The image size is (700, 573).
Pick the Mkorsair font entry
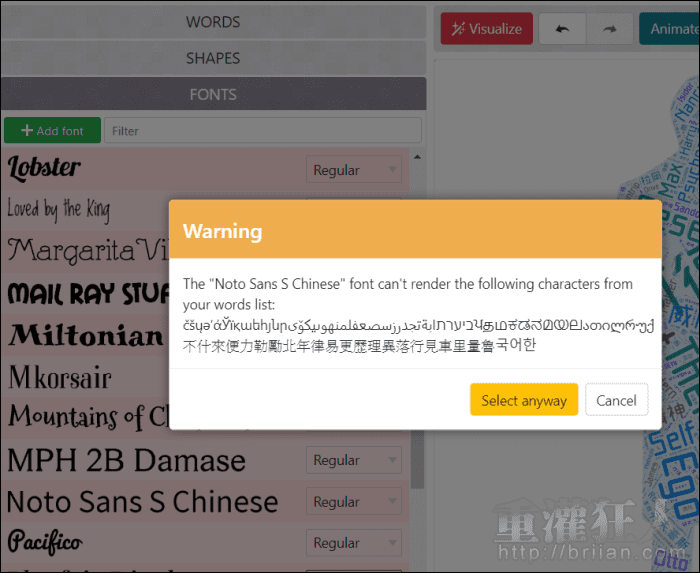click(x=60, y=377)
